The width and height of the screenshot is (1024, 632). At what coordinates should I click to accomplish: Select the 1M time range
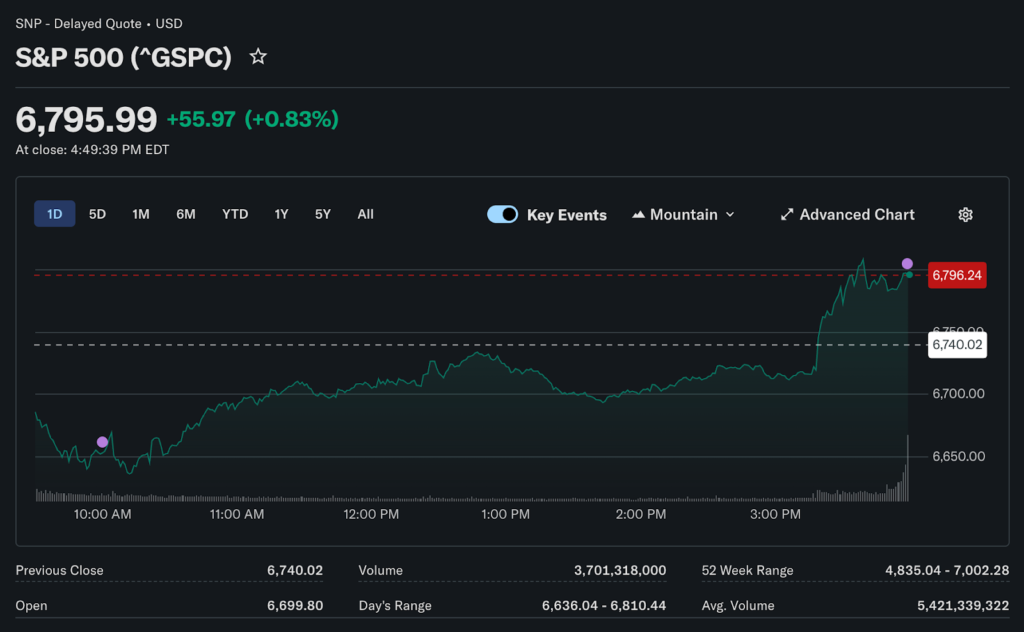141,214
